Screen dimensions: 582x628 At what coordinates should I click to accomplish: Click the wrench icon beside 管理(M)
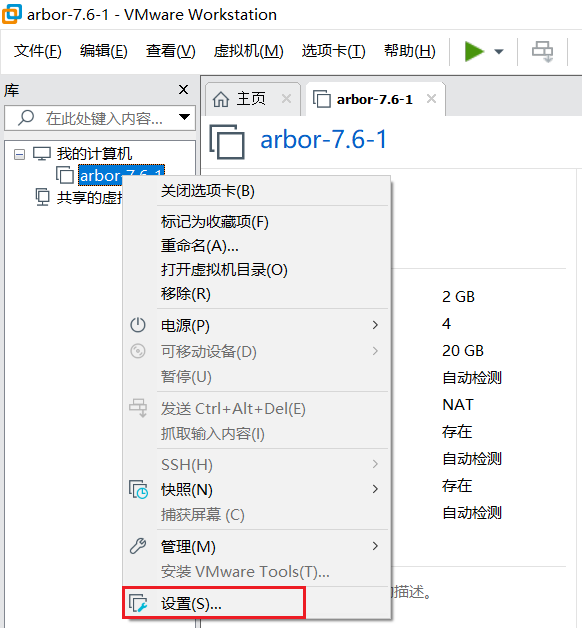click(138, 546)
